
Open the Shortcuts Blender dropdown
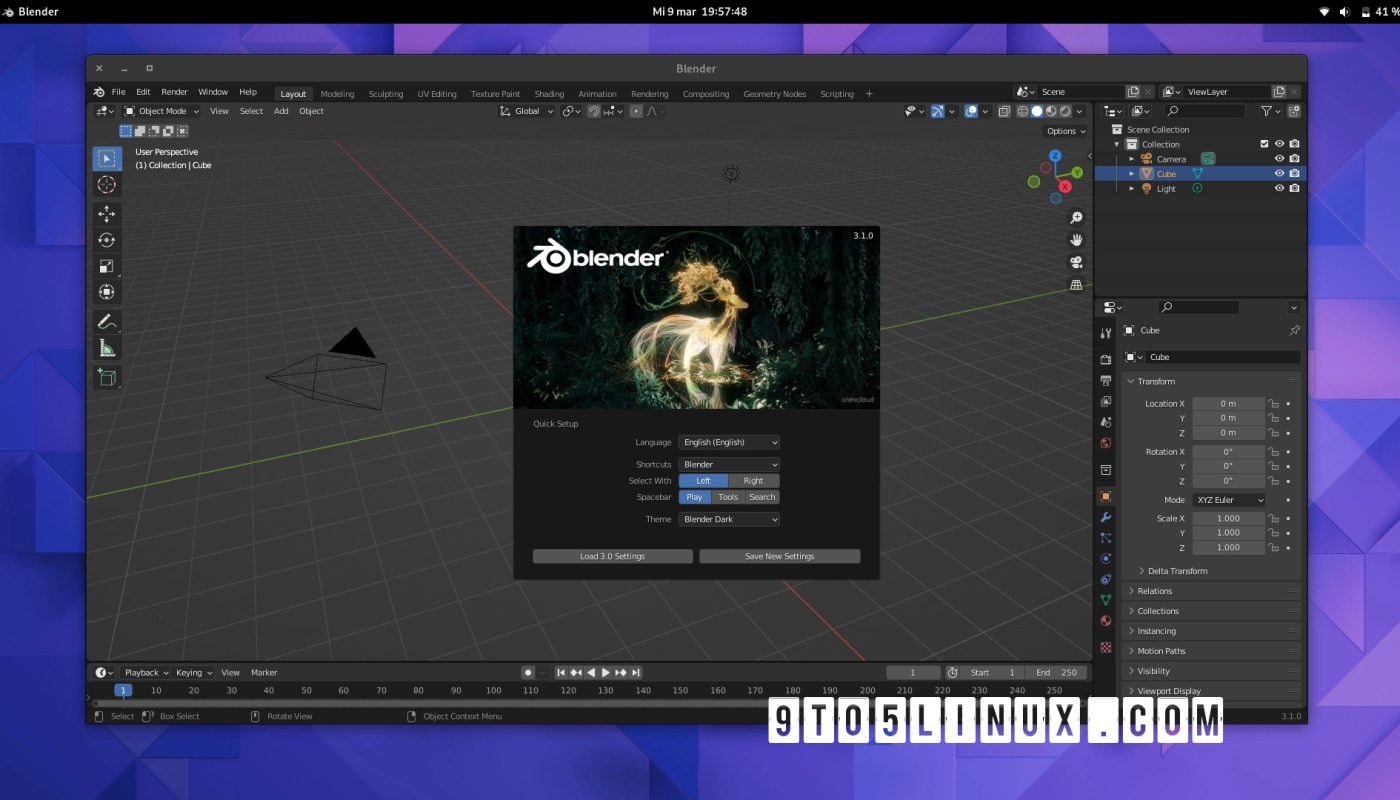[729, 464]
